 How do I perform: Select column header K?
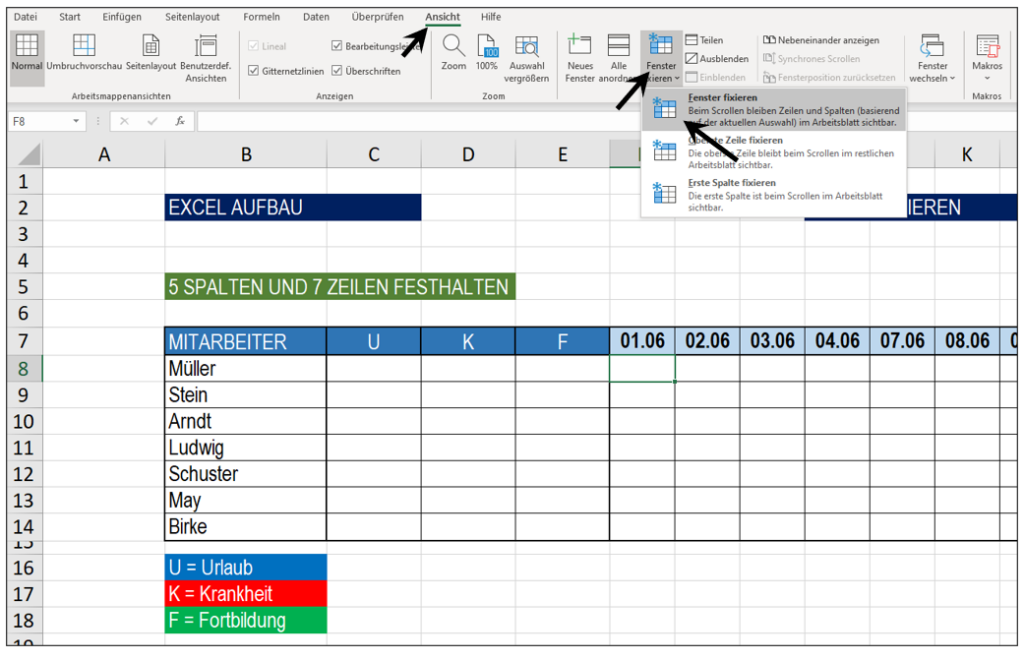967,155
